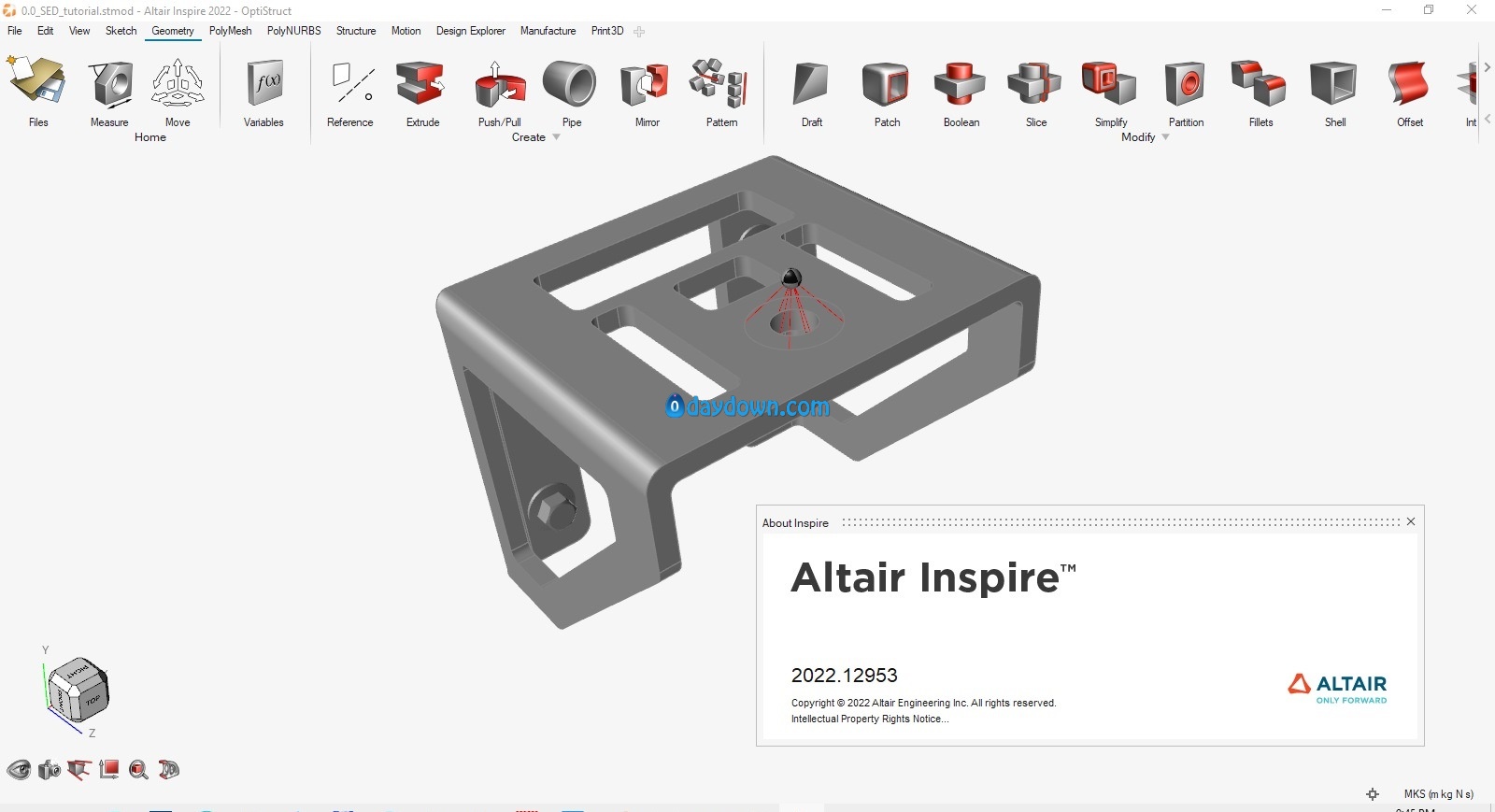This screenshot has height=812, width=1495.
Task: Click the camera capture view icon
Action: [x=49, y=770]
